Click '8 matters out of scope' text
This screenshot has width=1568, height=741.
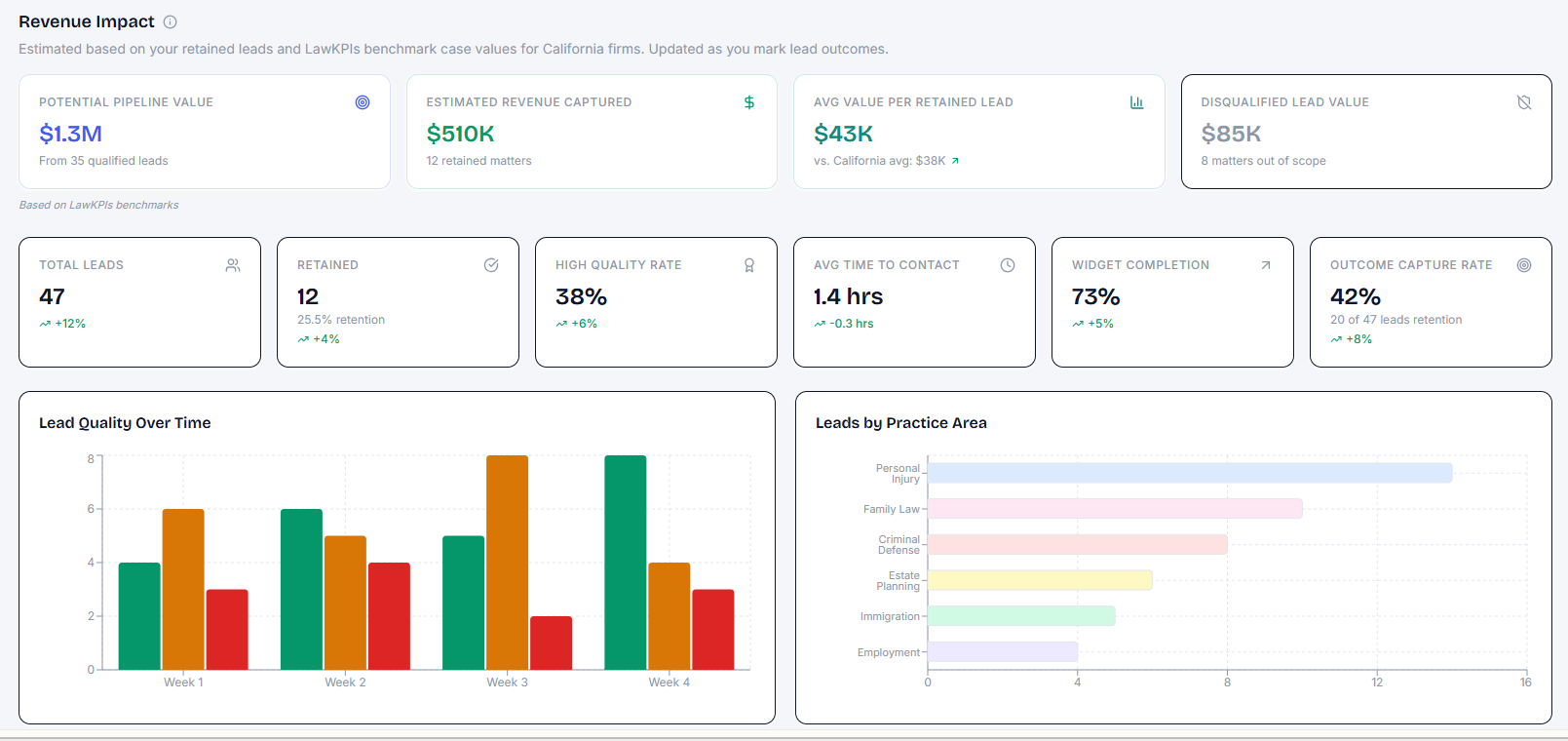click(x=1263, y=161)
